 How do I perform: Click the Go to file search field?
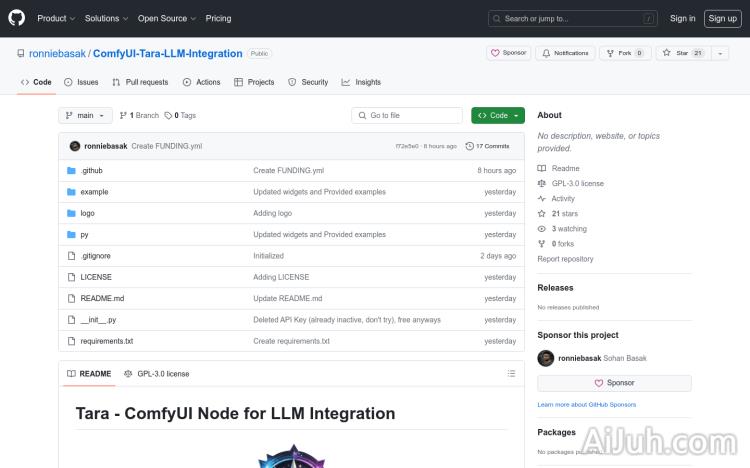click(x=407, y=115)
